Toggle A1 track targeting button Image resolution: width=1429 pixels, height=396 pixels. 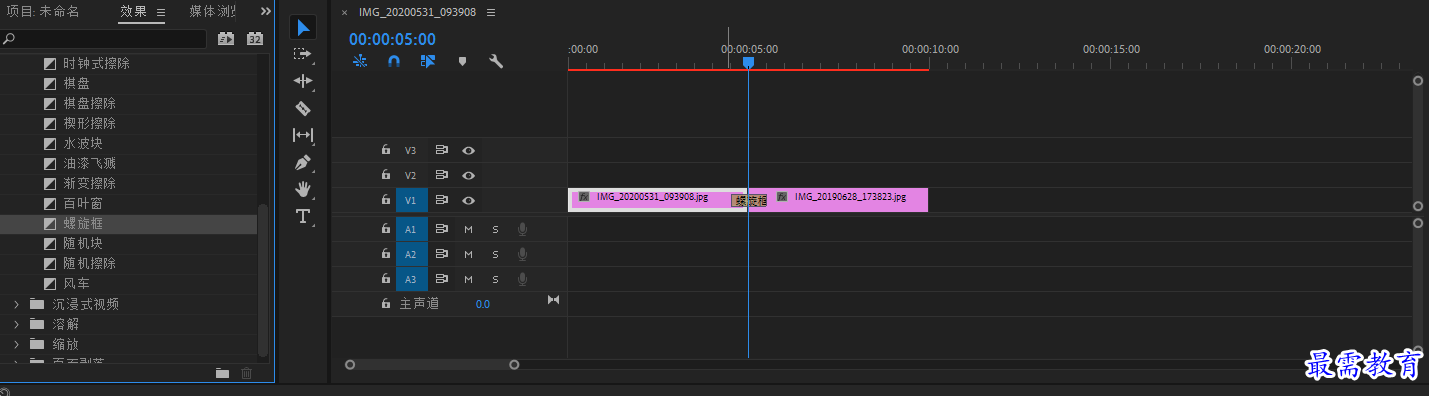tap(410, 229)
